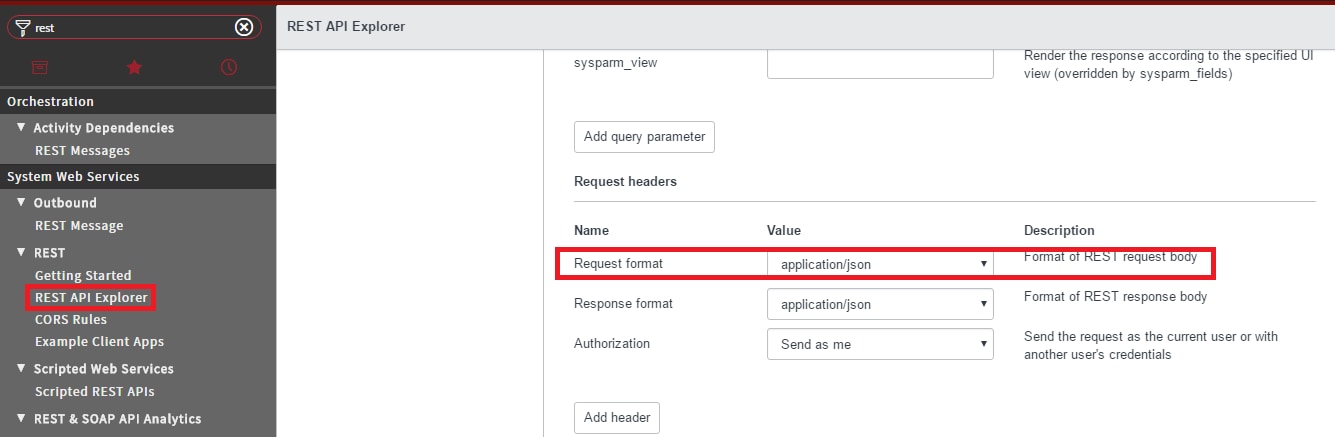Collapse the Activity Dependencies section

coord(21,127)
